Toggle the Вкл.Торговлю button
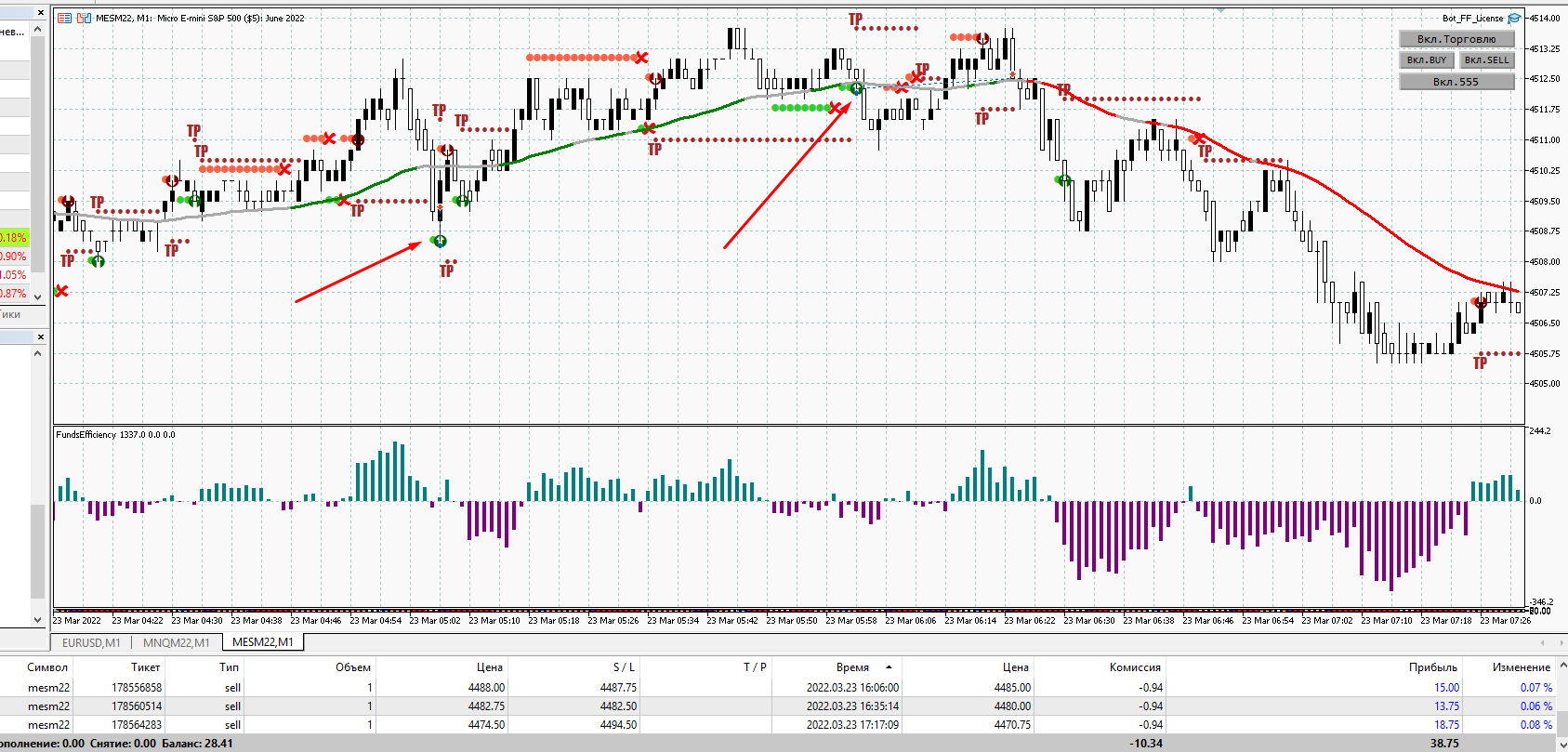 1456,39
